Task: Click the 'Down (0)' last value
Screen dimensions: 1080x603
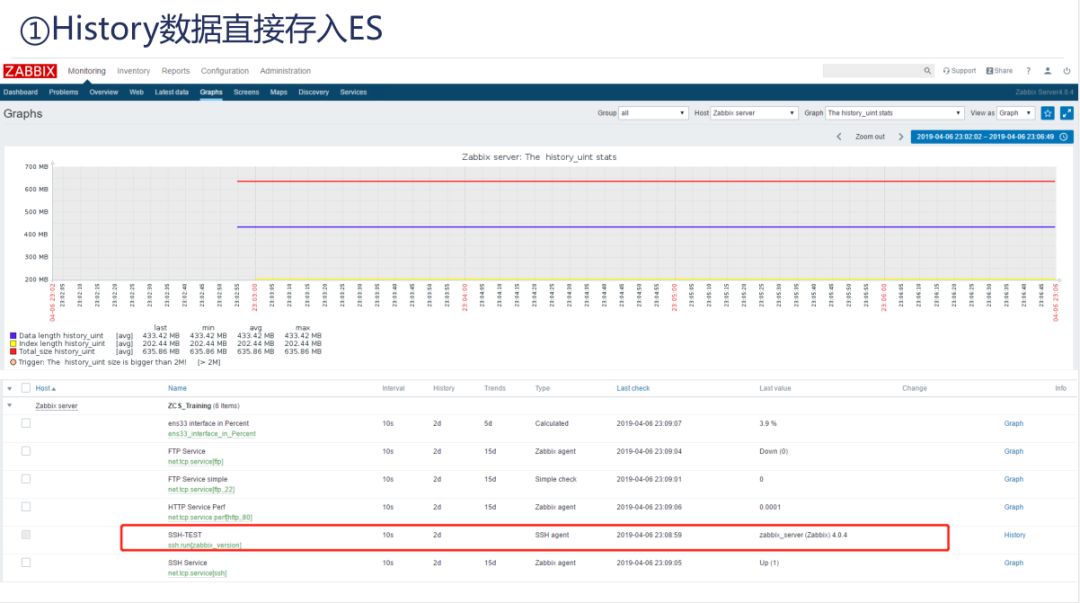Action: click(773, 451)
